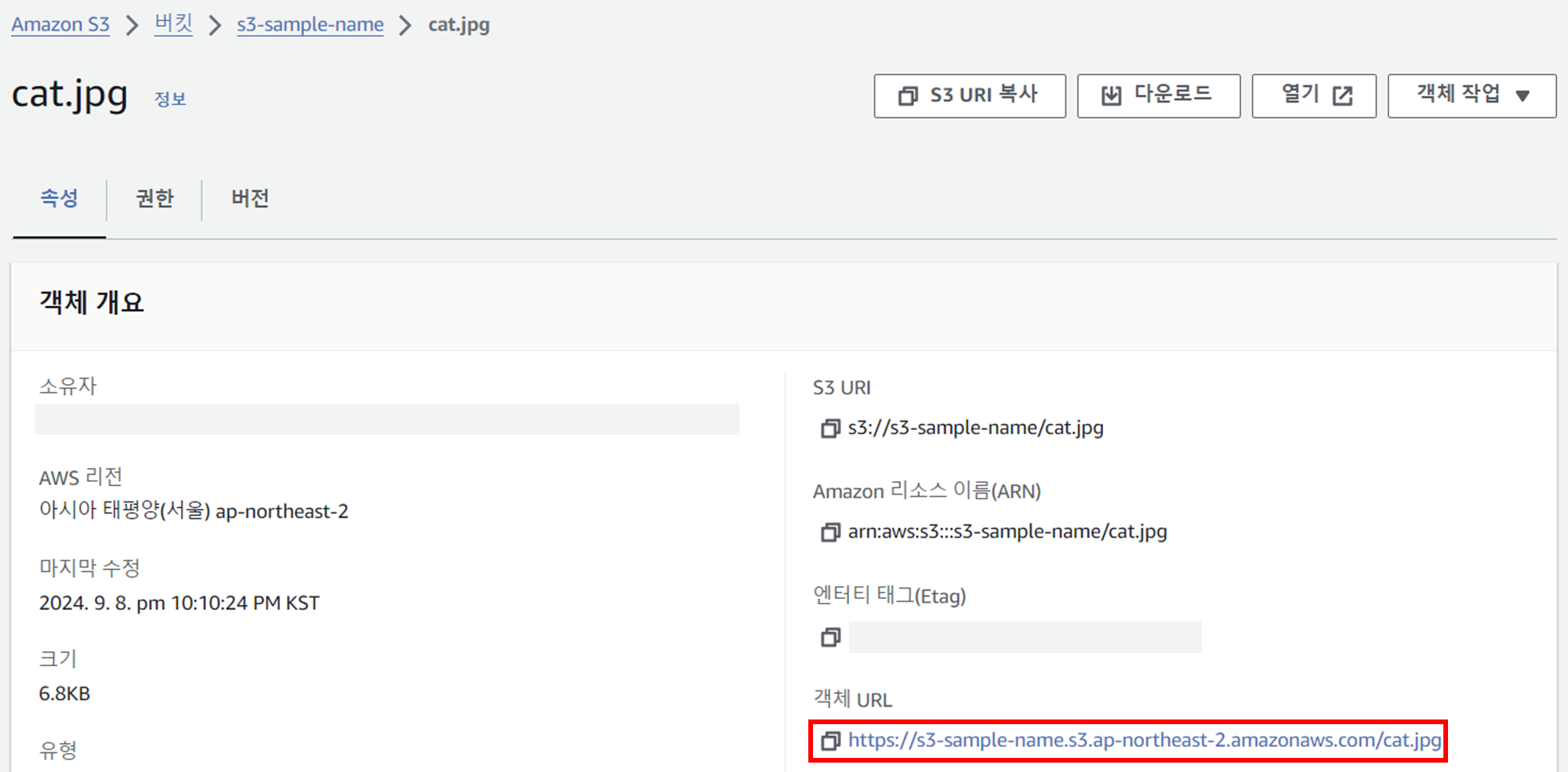Screen dimensions: 1568x772
Task: Click the 엔터티 태그(Etag) label
Action: (890, 596)
